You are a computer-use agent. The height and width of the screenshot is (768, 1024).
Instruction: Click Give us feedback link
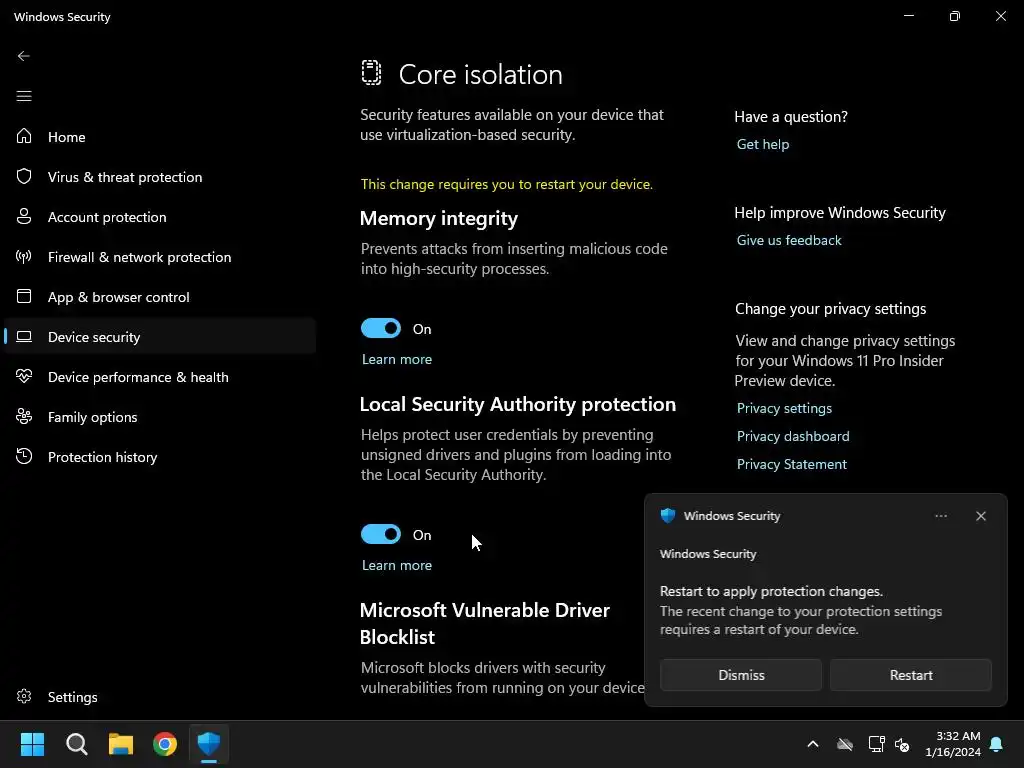(x=789, y=240)
